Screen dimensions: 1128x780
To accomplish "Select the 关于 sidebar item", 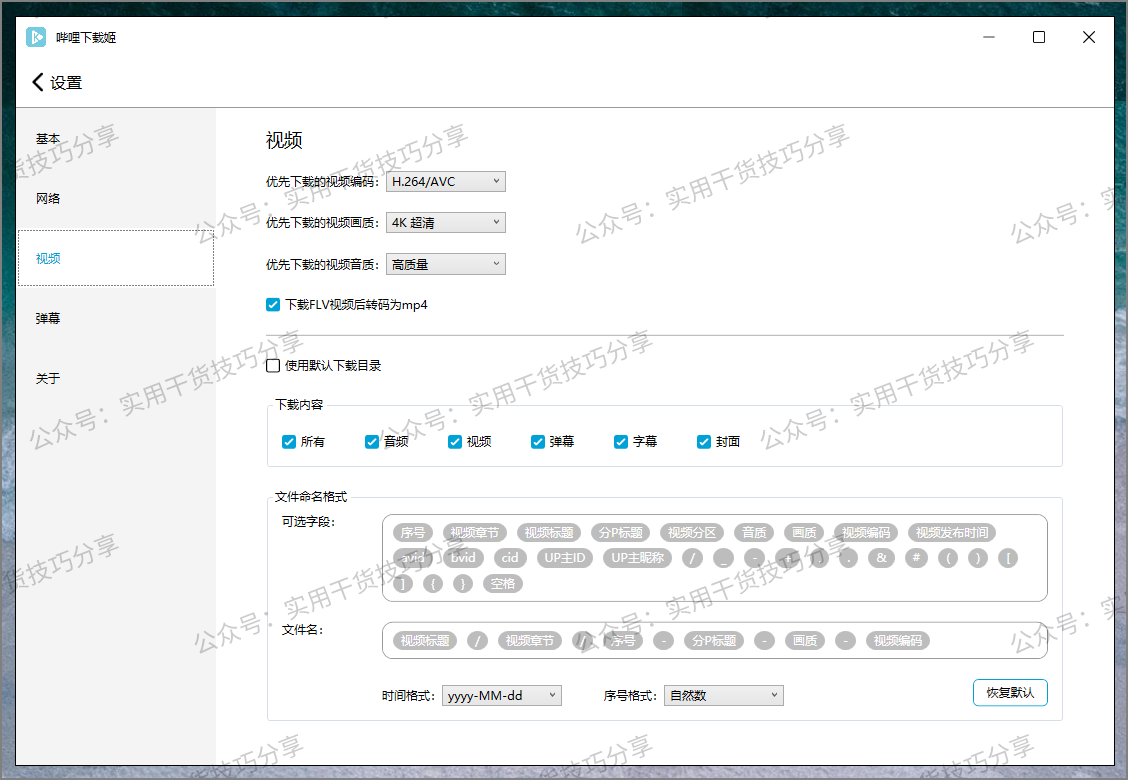I will pos(48,378).
